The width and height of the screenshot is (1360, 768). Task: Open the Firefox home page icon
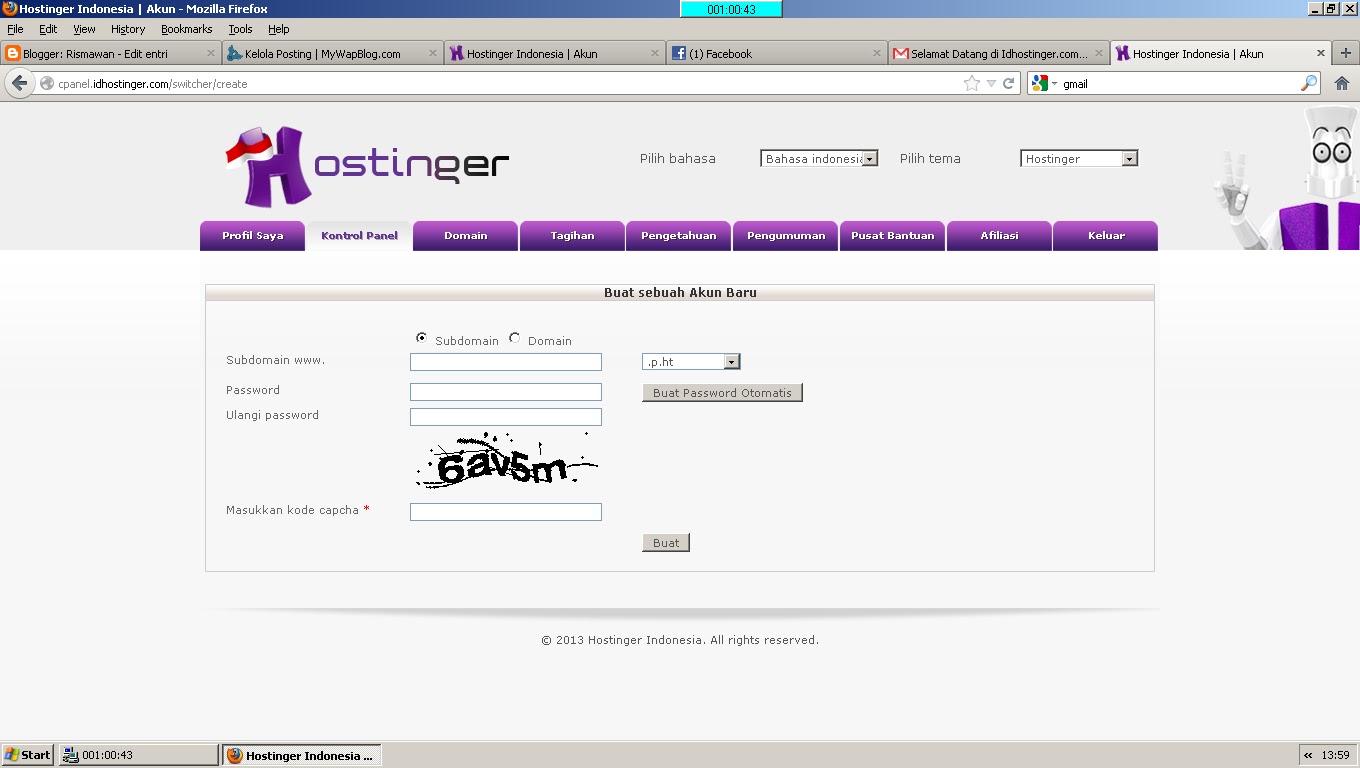coord(1342,84)
